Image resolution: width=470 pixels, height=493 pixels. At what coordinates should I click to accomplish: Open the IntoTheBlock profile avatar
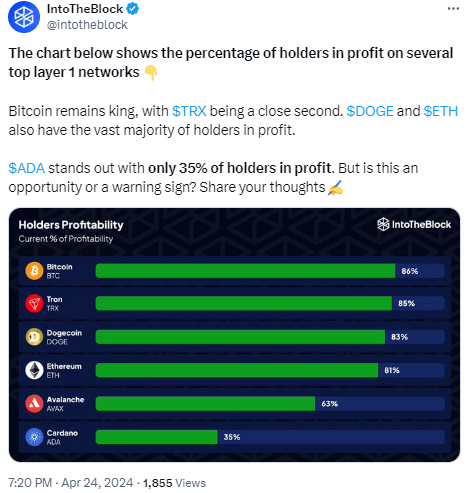(24, 17)
